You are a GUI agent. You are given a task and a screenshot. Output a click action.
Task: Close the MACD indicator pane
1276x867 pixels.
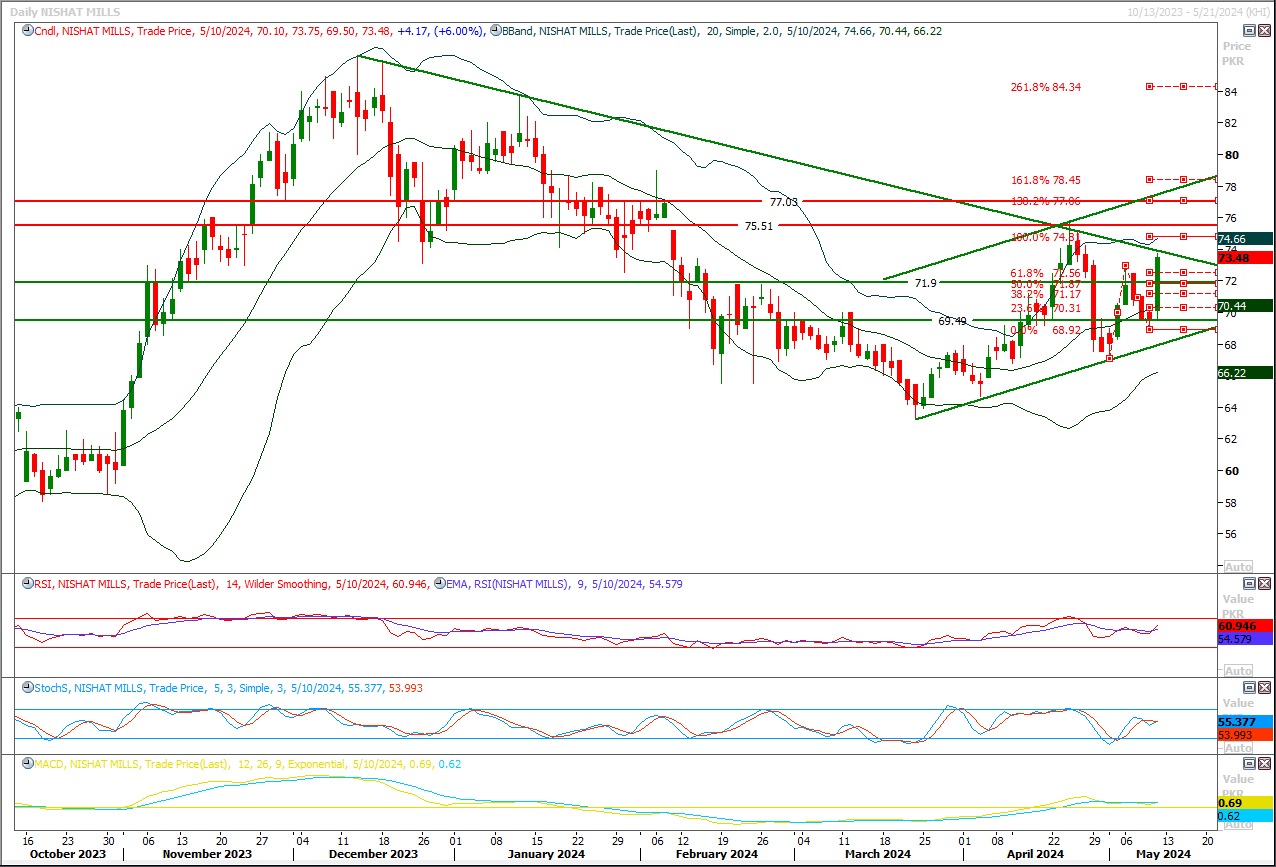tap(1262, 763)
